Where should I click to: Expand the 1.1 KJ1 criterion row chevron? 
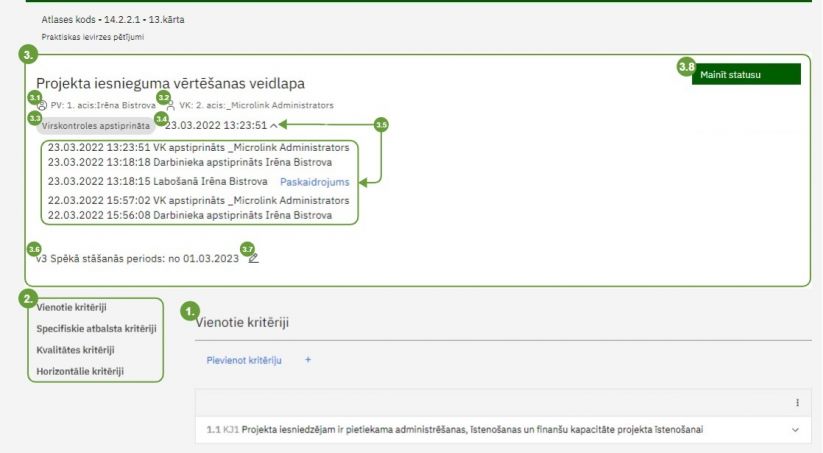click(795, 430)
